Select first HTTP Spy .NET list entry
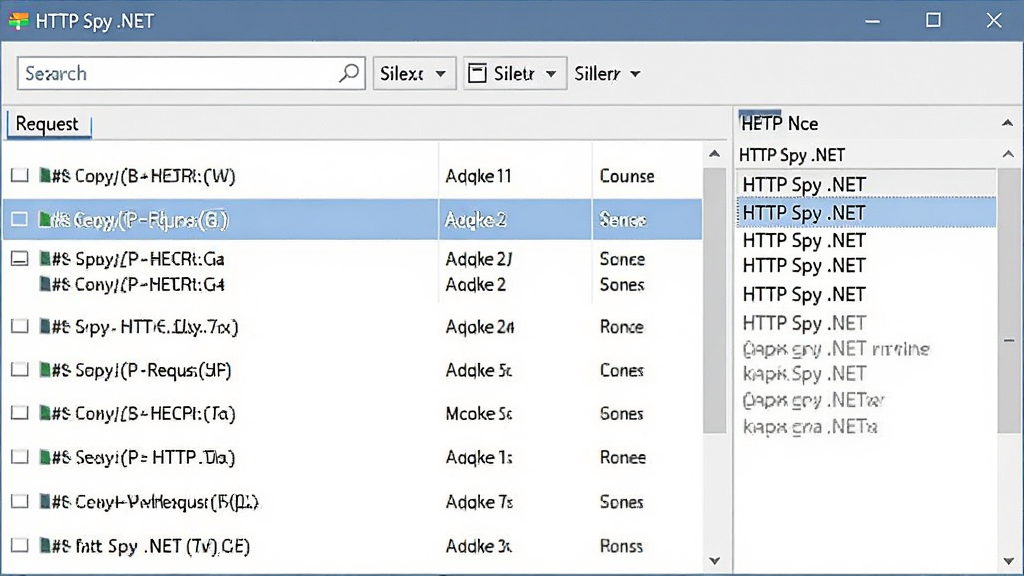 (x=866, y=184)
